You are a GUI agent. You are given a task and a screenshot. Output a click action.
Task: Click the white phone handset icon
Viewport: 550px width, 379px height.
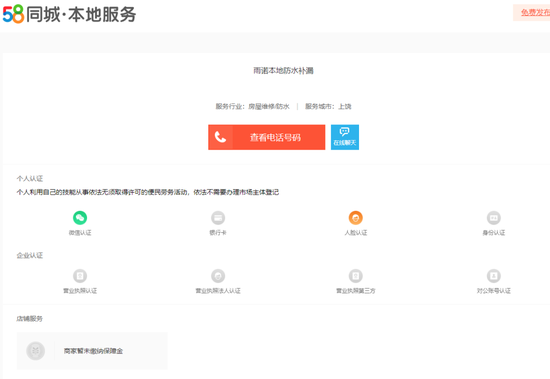tap(220, 137)
